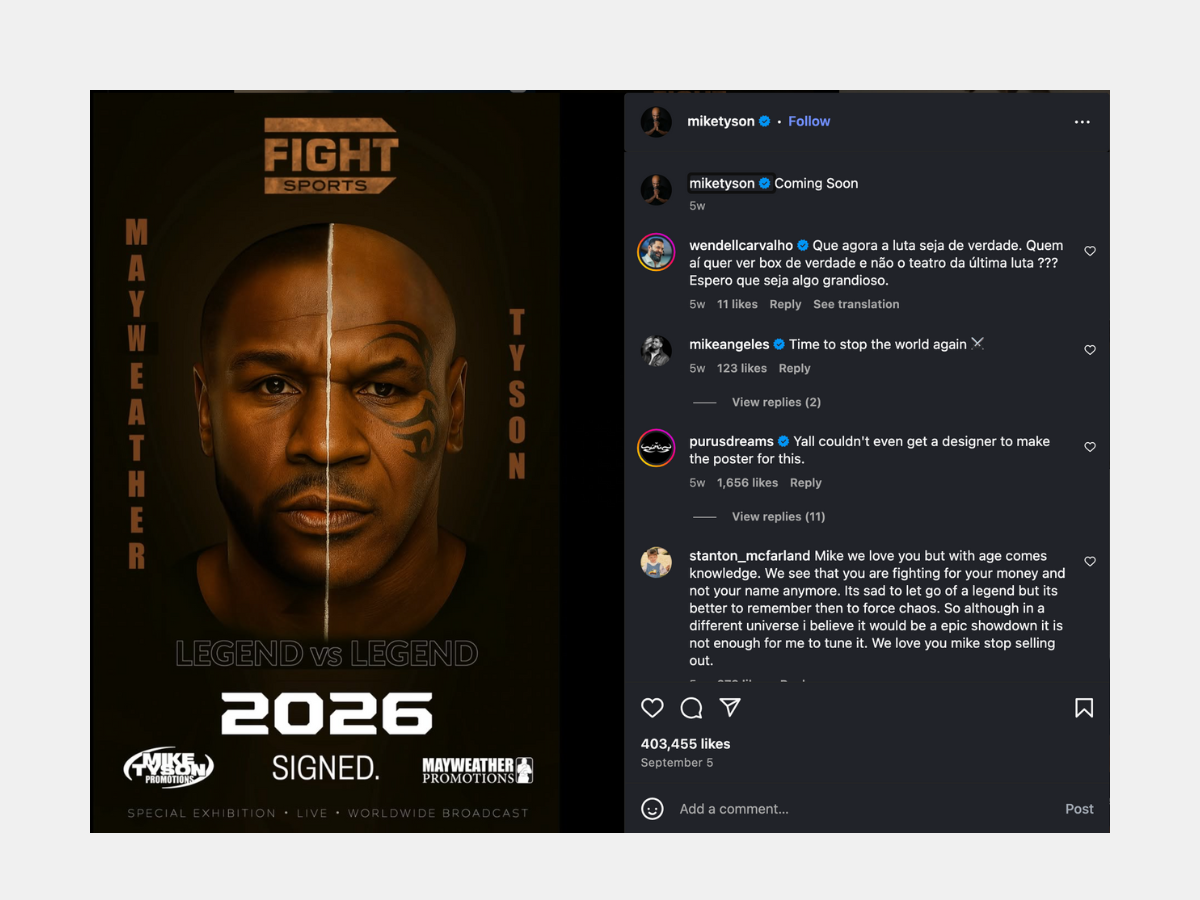Reply to mikeangeles' comment
The width and height of the screenshot is (1200, 900).
pos(794,368)
